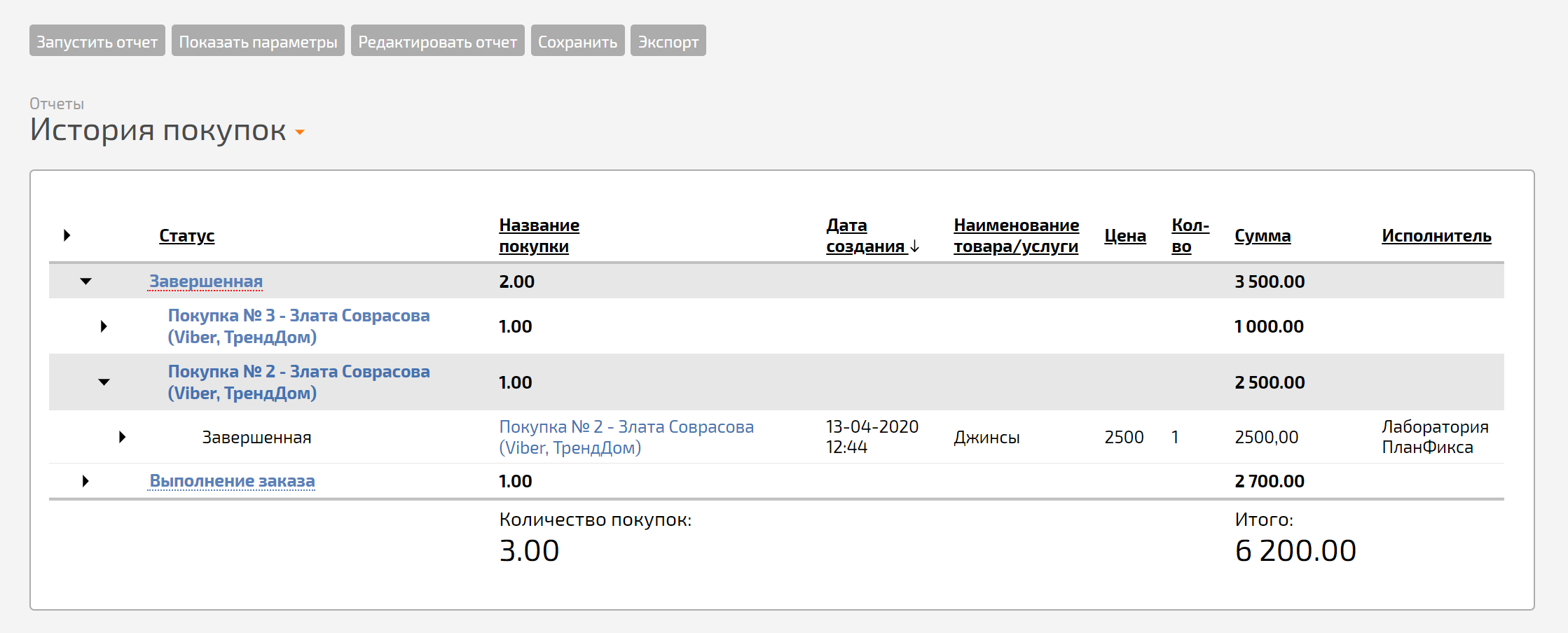
Task: Sort by Статус column header
Action: 186,236
